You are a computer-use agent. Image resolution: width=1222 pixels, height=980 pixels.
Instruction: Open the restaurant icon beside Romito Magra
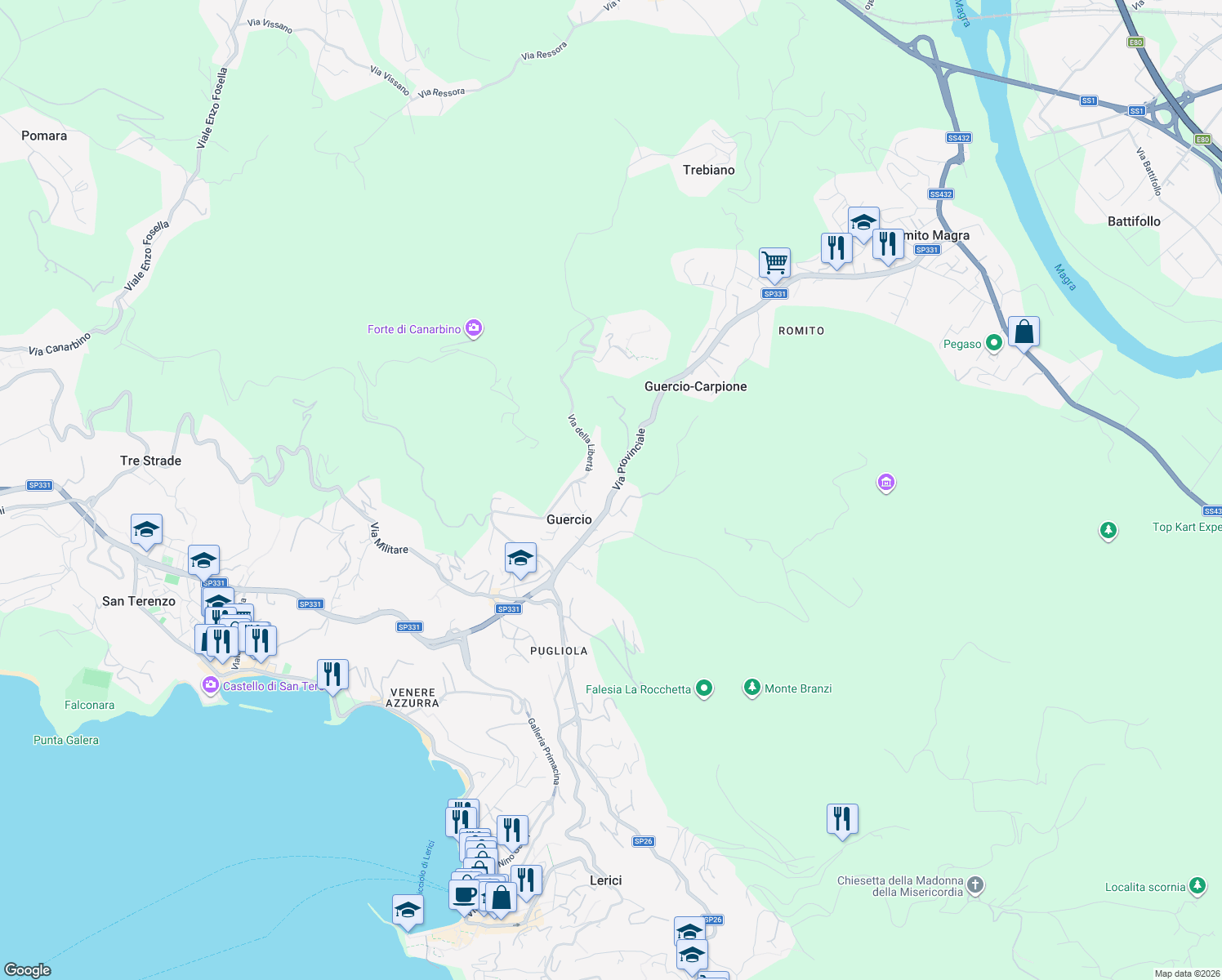tap(888, 243)
